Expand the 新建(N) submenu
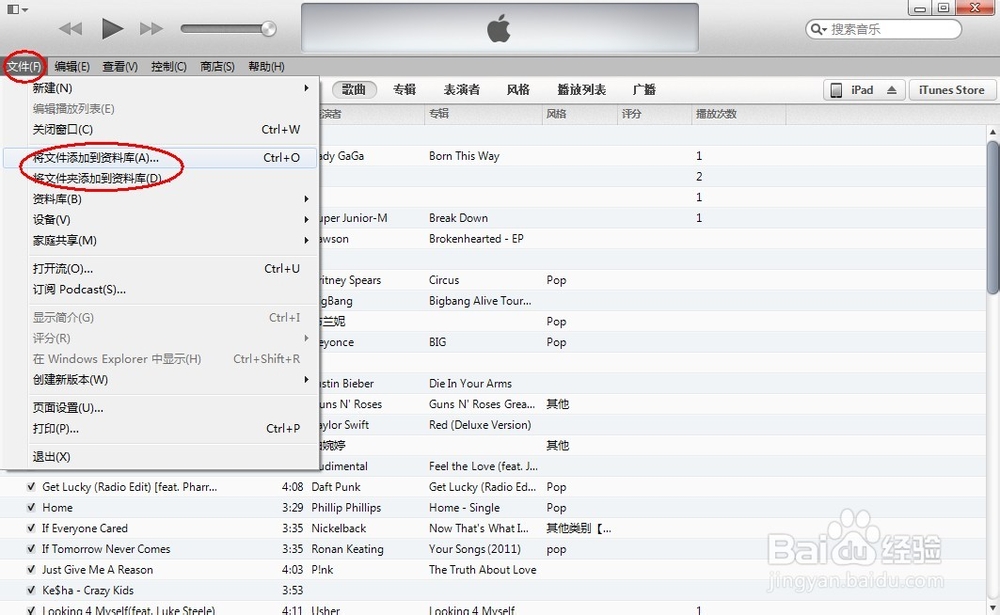The width and height of the screenshot is (1000, 615). [159, 88]
